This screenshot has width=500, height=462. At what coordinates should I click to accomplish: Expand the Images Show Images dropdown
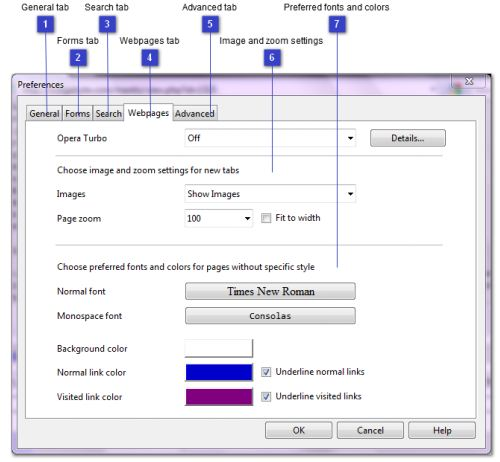point(270,194)
